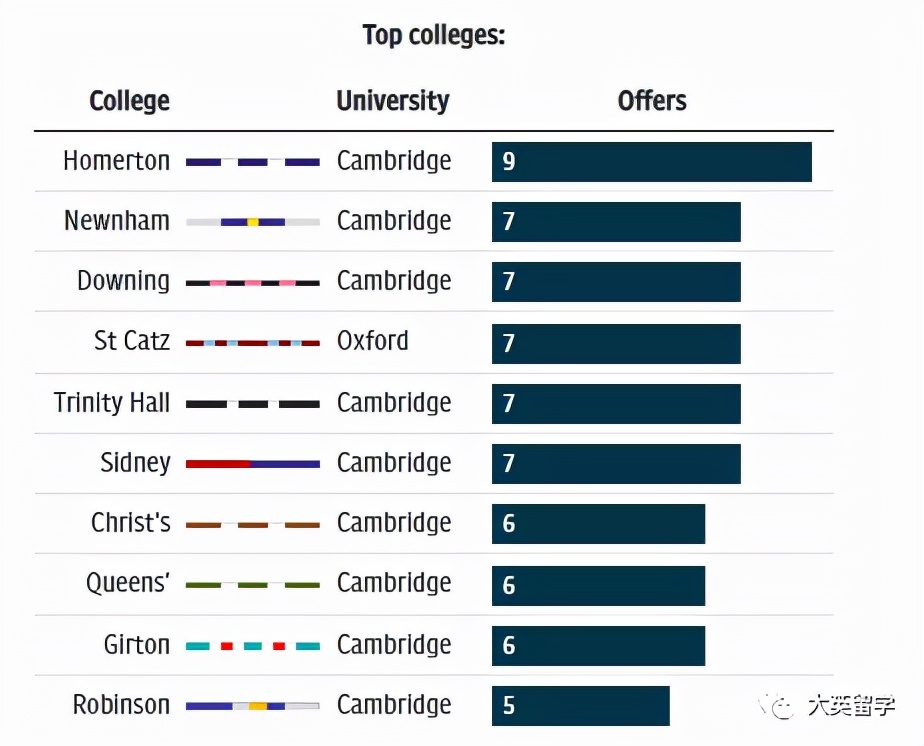924x746 pixels.
Task: Click Robinson's blue and yellow stripe
Action: click(253, 706)
